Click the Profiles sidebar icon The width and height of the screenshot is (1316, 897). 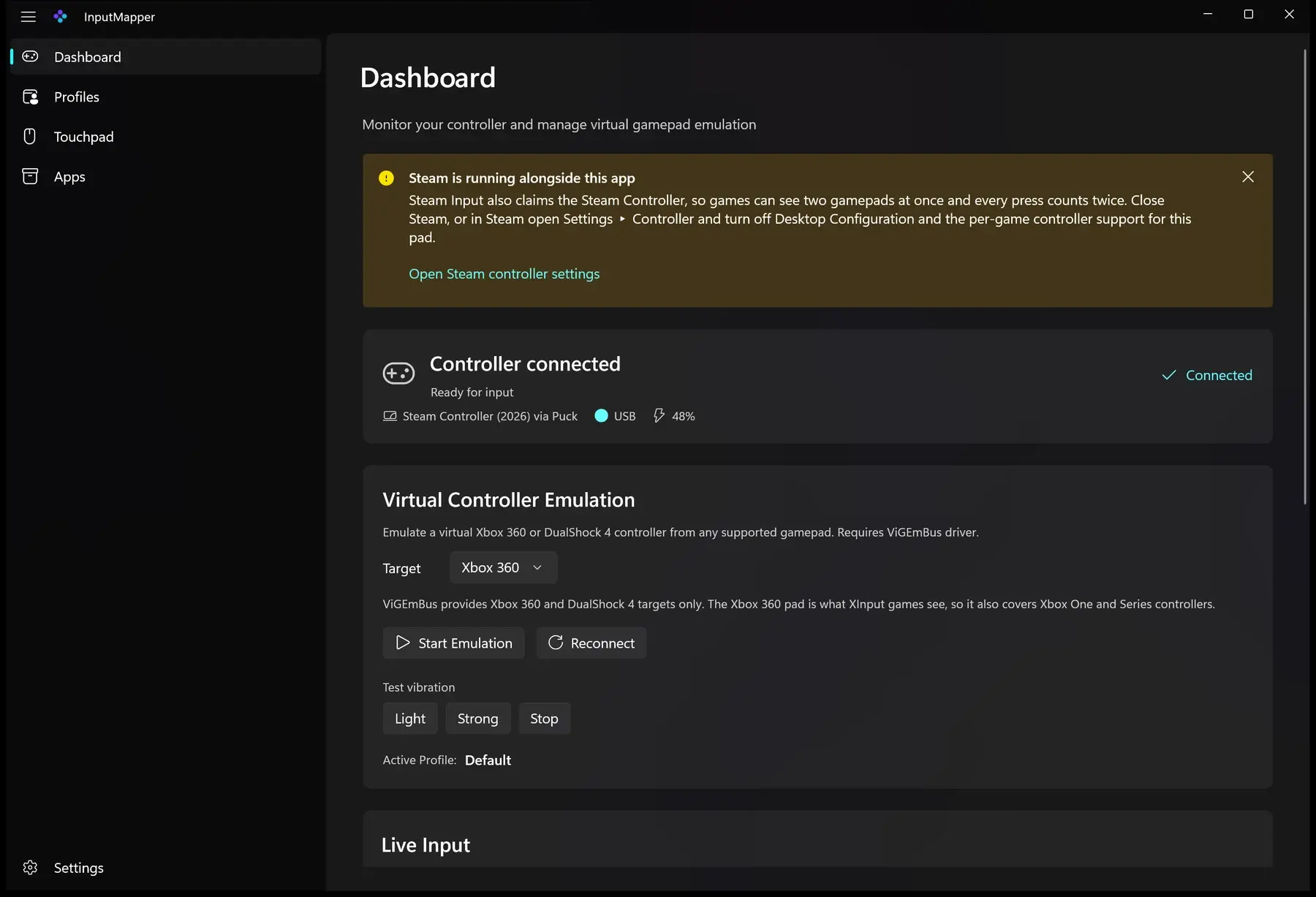pos(30,96)
